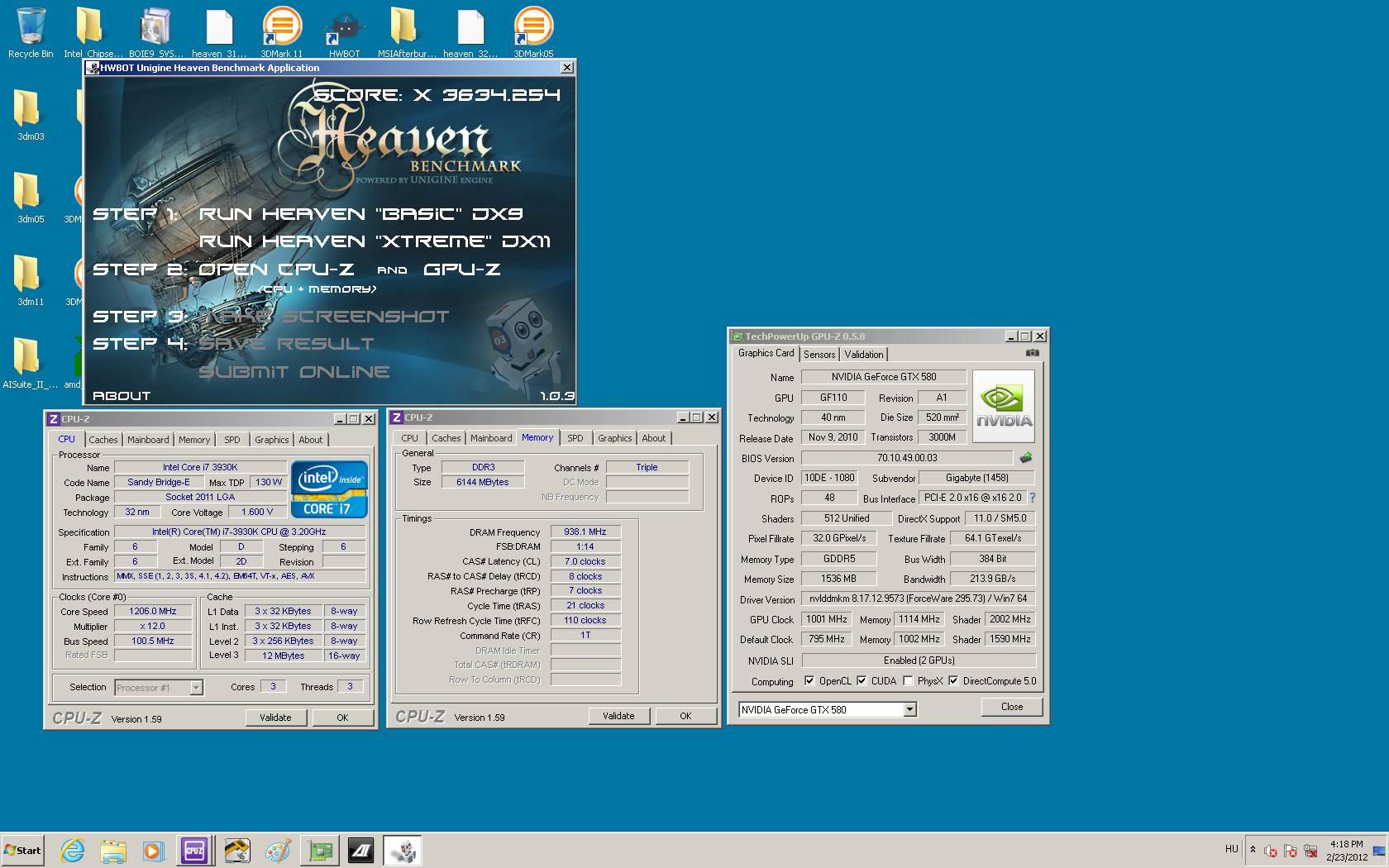Show hidden tray icons chevron
Image resolution: width=1389 pixels, height=868 pixels.
[x=1253, y=850]
